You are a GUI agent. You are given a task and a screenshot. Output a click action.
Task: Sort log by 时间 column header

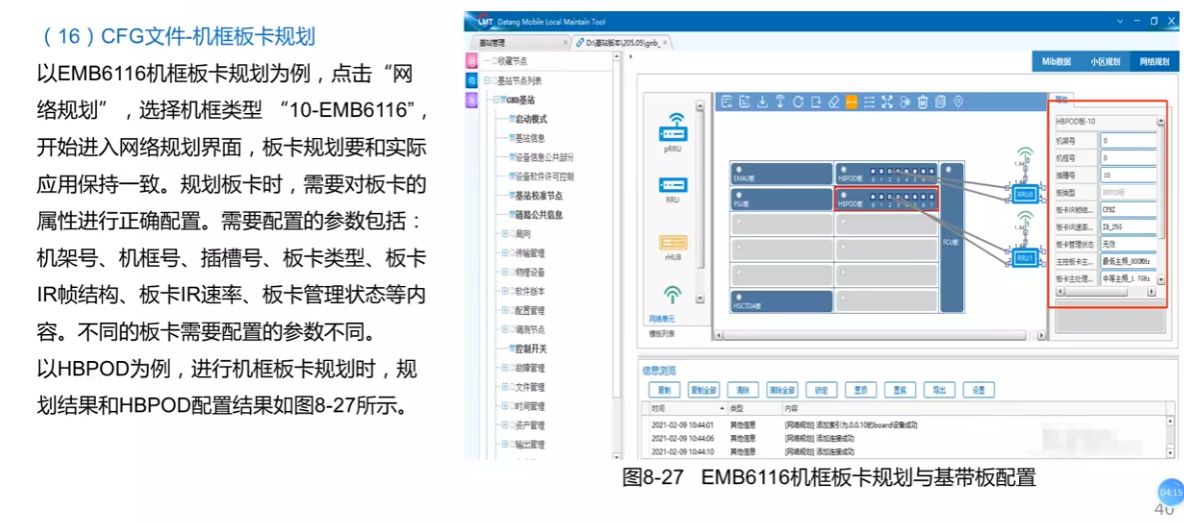(x=687, y=408)
